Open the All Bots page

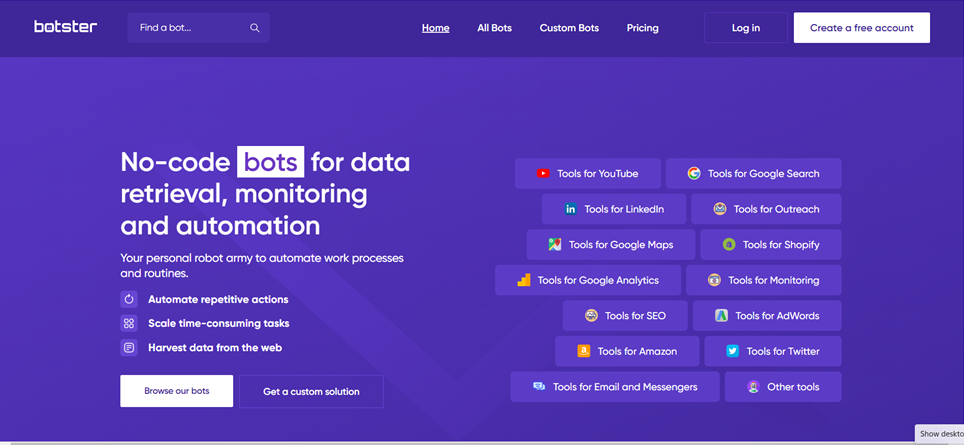(x=494, y=28)
